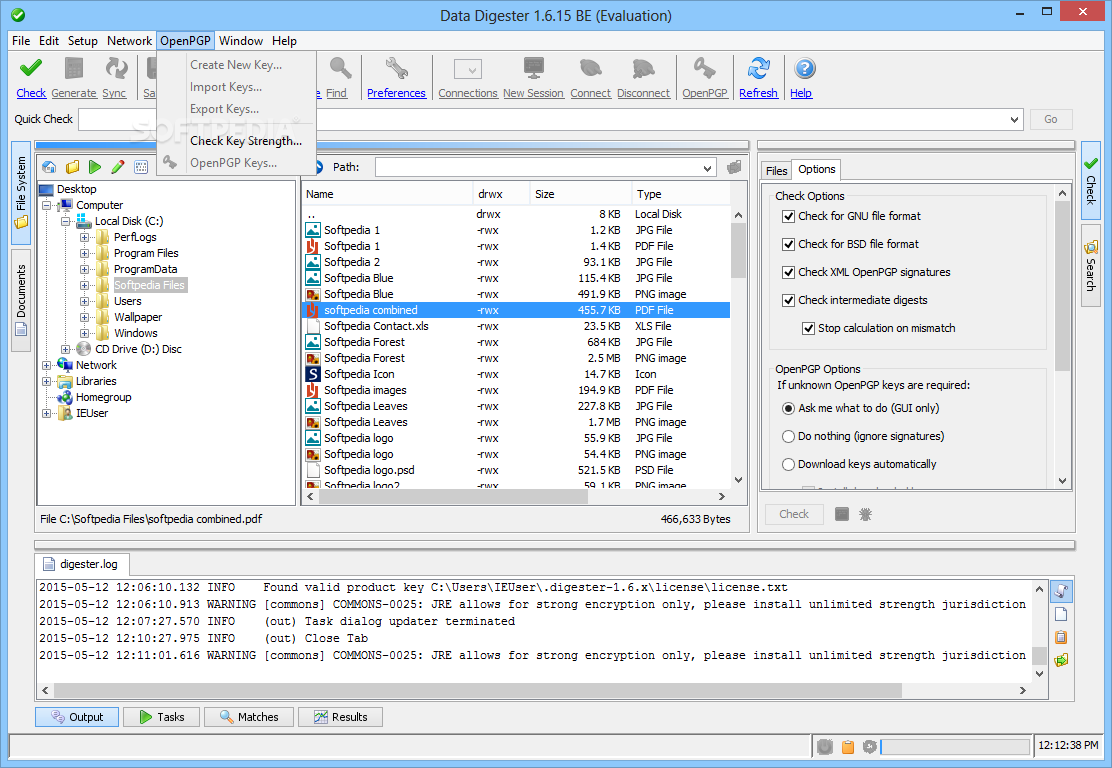Click the Go button

pos(1050,119)
